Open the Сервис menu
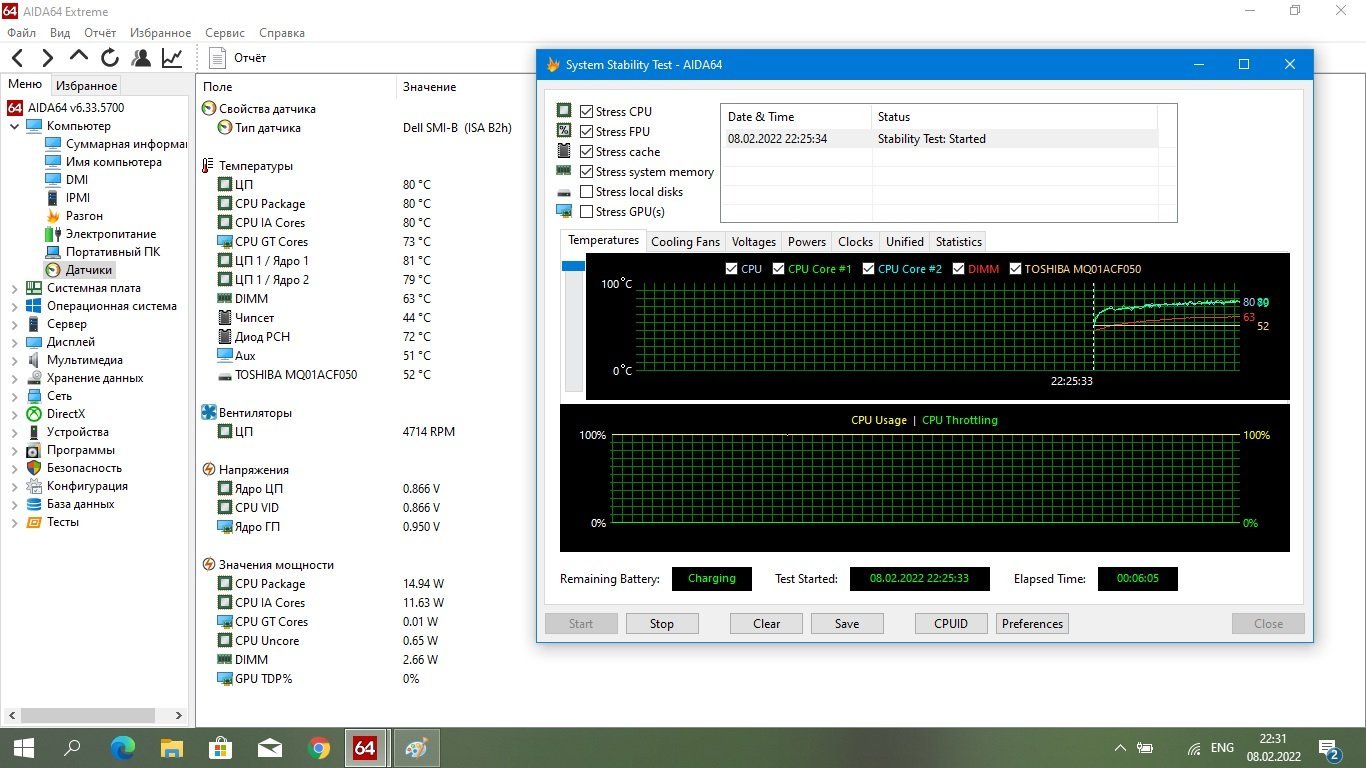 point(225,33)
